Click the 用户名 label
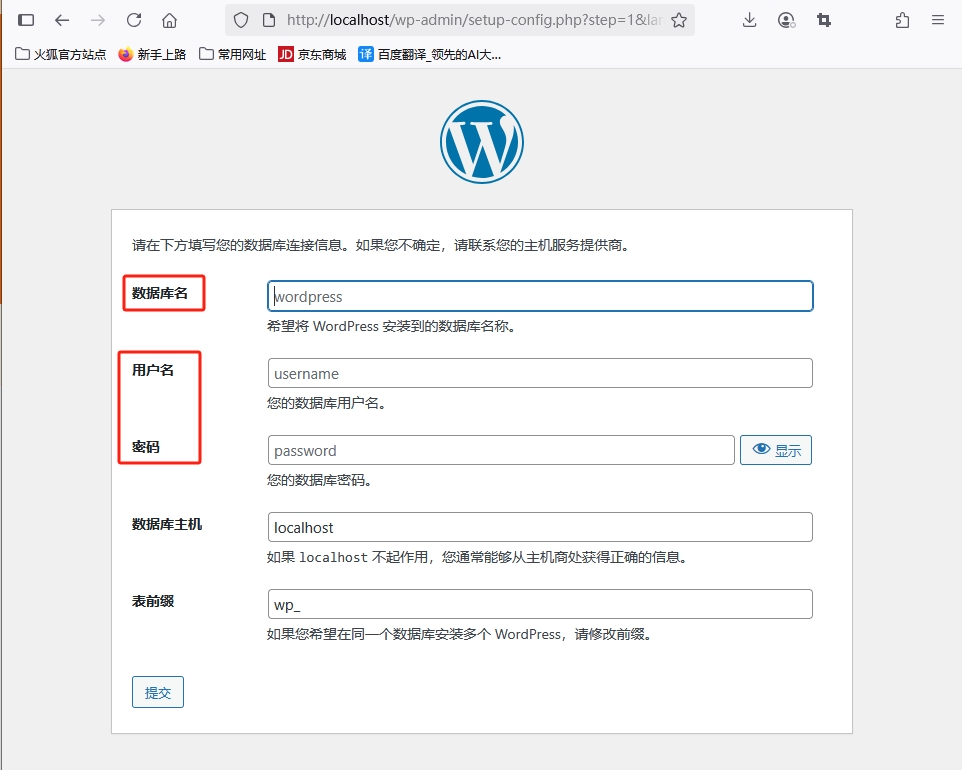This screenshot has height=770, width=962. (153, 370)
